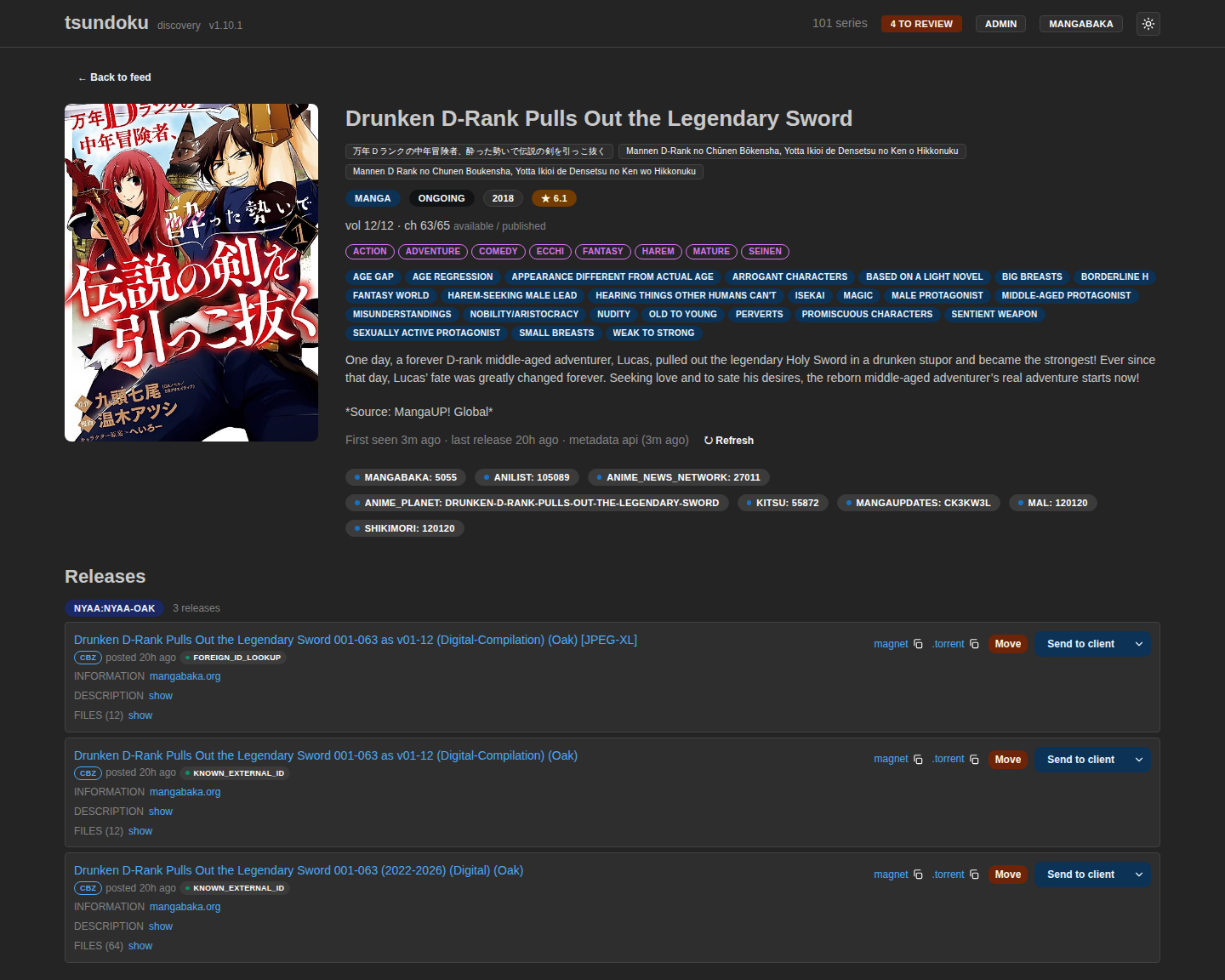Click the '3 releases' count text
Image resolution: width=1225 pixels, height=980 pixels.
click(197, 608)
